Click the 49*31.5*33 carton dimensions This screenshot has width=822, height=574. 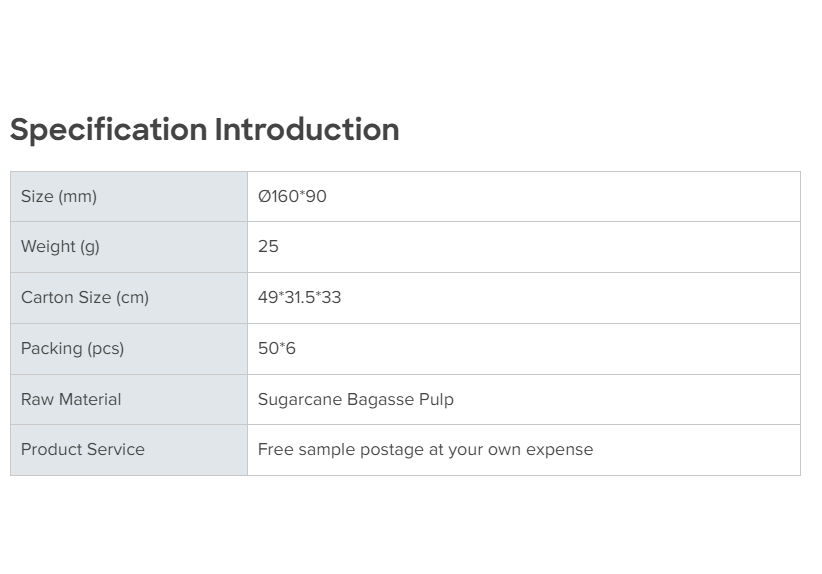point(299,298)
